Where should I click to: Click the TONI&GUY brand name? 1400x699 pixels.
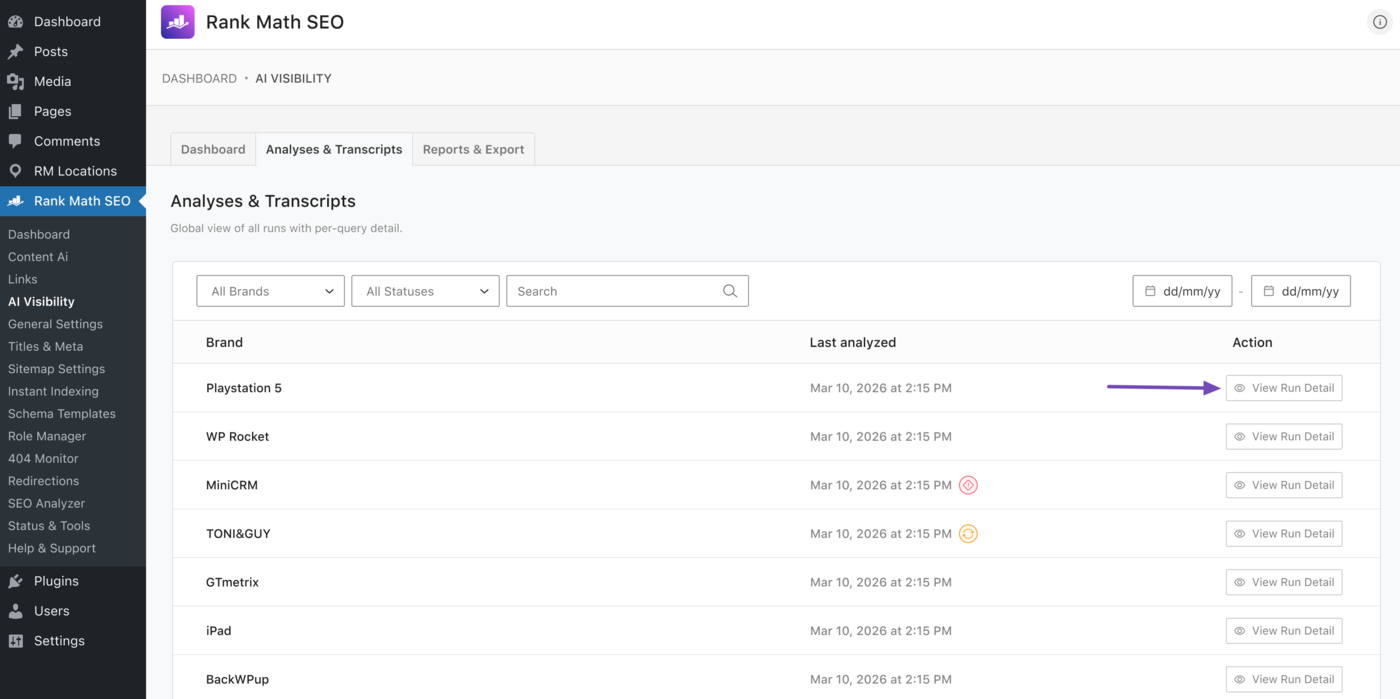[238, 534]
